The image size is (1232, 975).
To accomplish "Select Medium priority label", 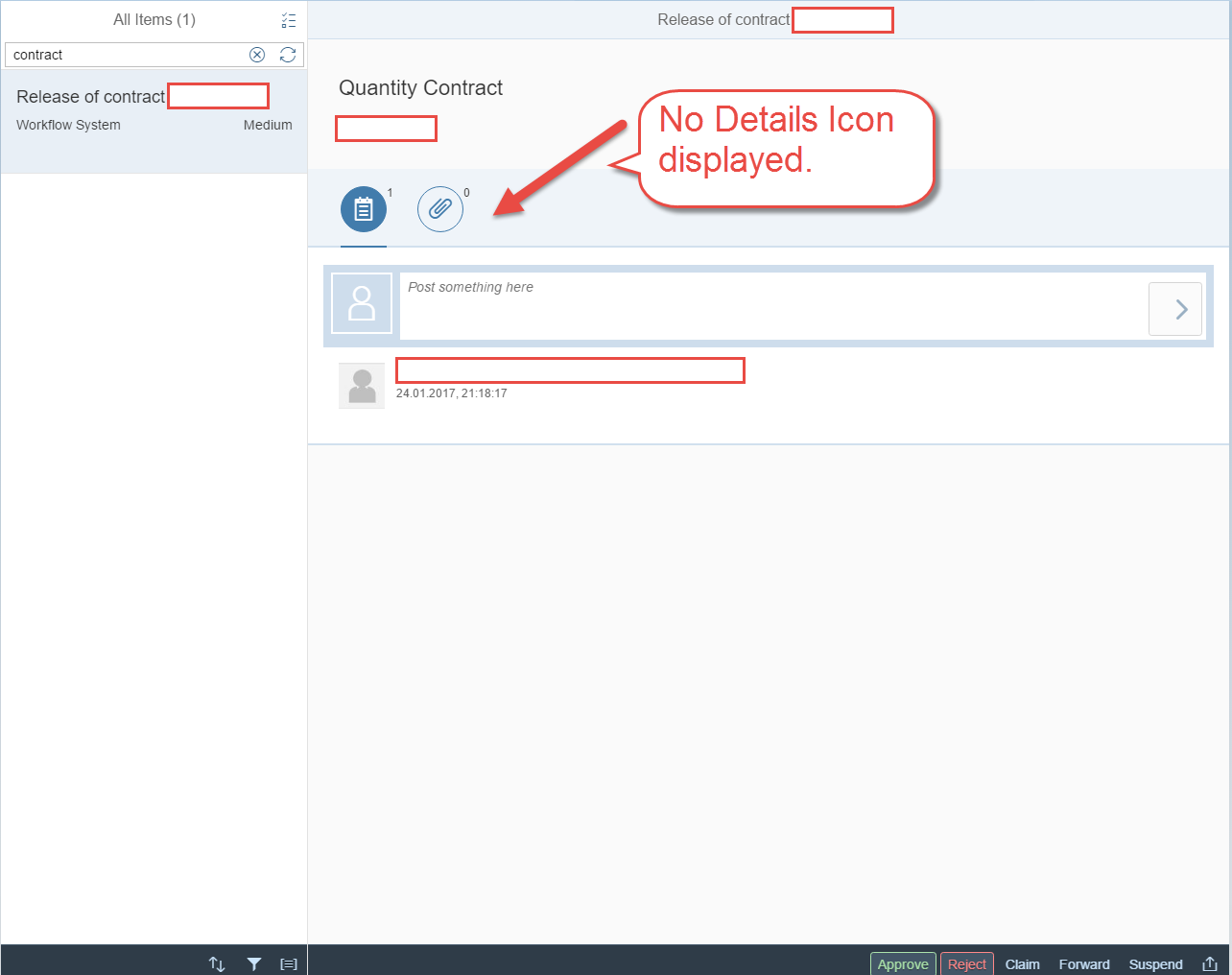I will click(x=268, y=125).
